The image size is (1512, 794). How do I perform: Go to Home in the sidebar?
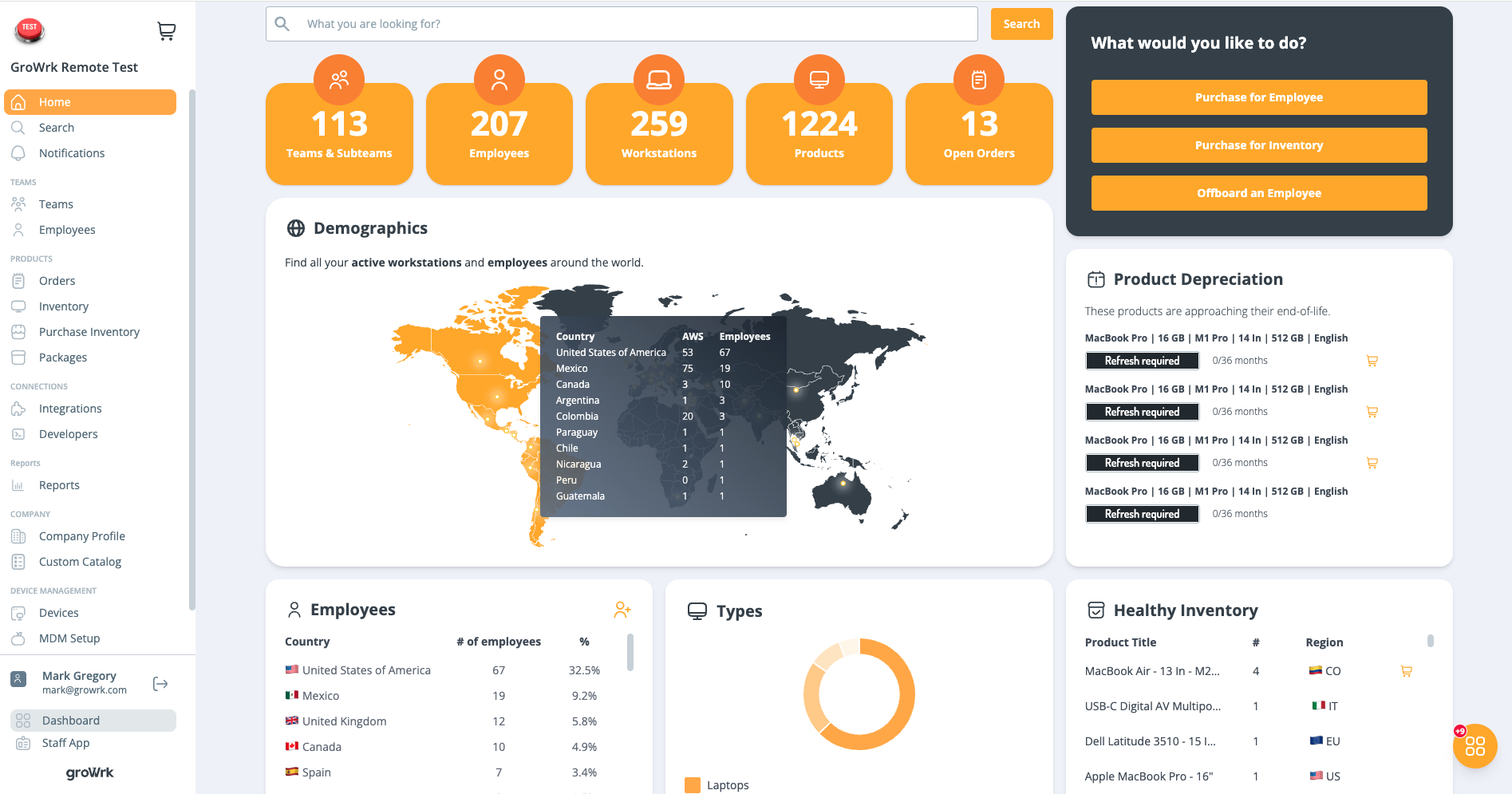tap(90, 102)
